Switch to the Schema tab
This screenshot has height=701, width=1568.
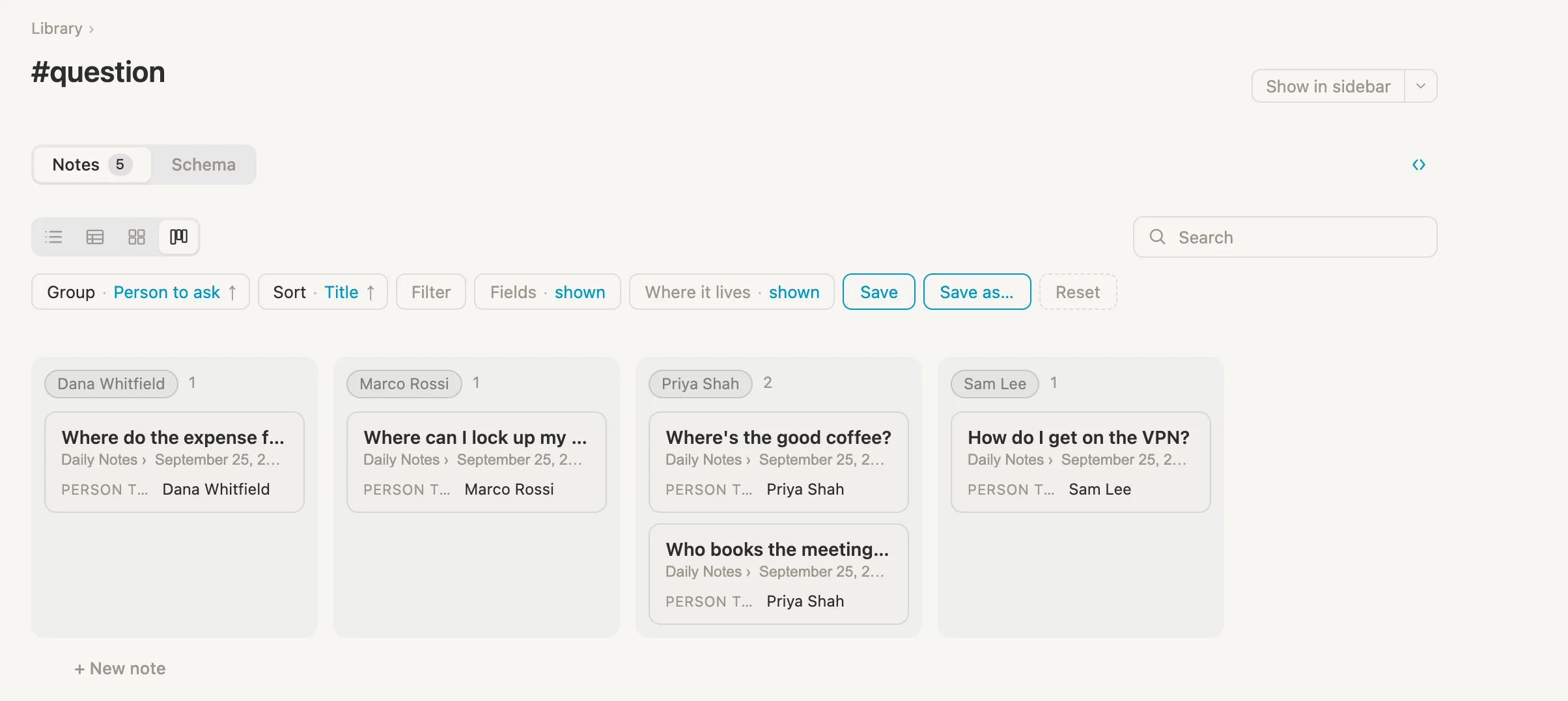click(203, 165)
